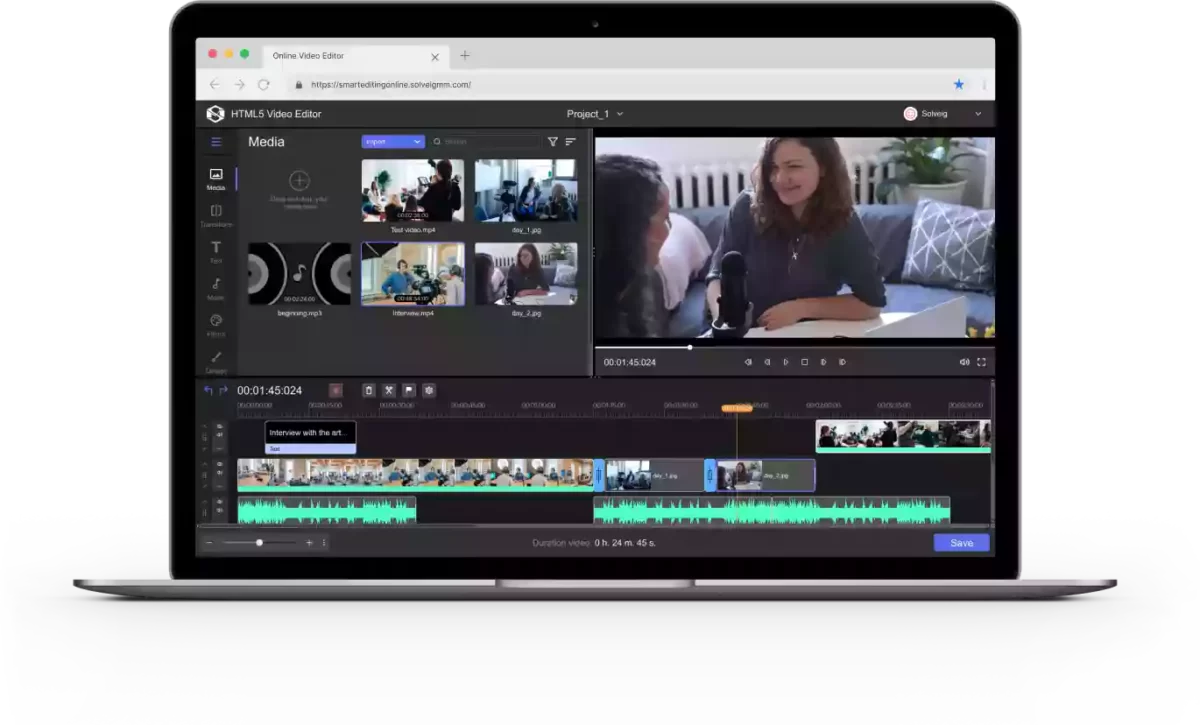Select the Music section icon
1200x725 pixels.
point(215,288)
